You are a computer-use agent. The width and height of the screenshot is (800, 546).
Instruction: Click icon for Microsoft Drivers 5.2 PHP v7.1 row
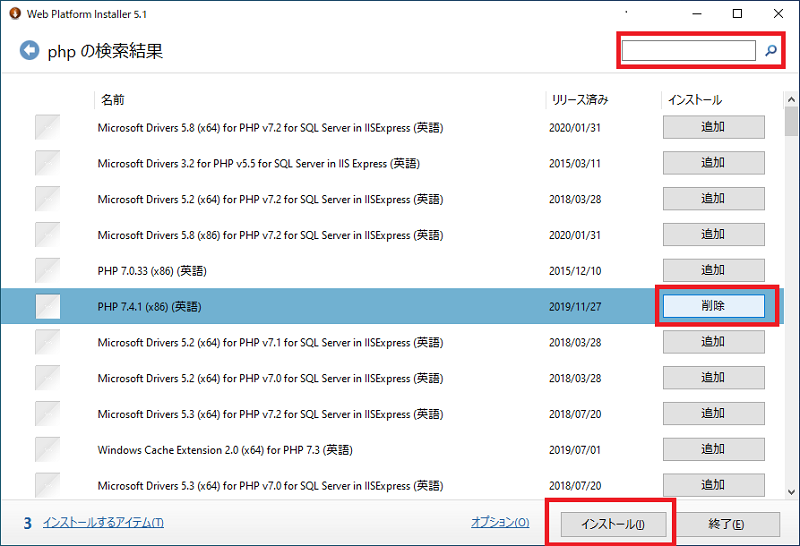(47, 342)
